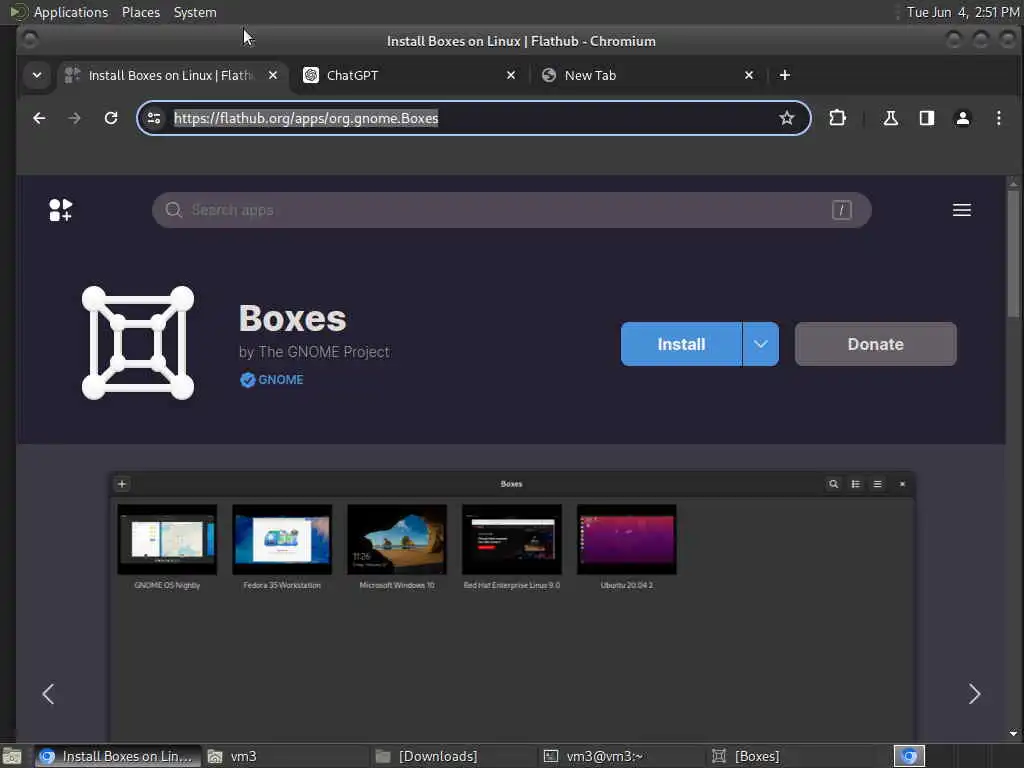Click the Flathub logo icon
This screenshot has width=1024, height=768.
pos(60,210)
